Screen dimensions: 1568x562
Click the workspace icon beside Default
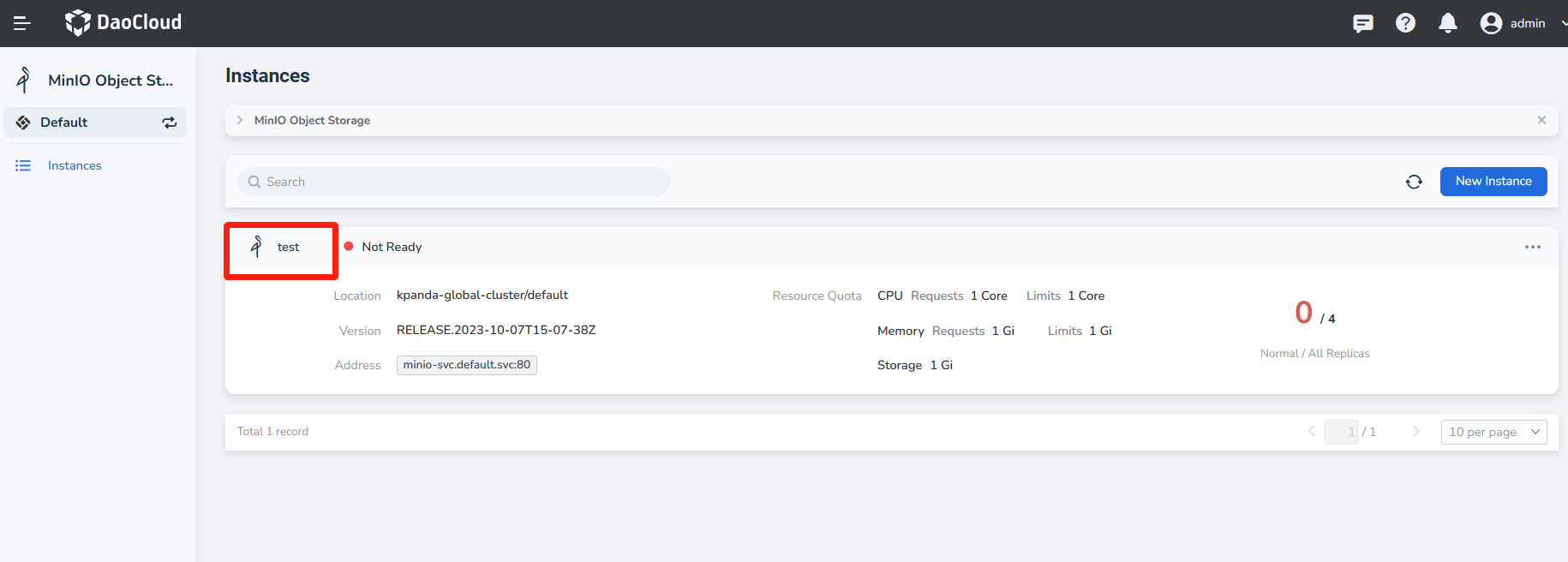(x=23, y=123)
